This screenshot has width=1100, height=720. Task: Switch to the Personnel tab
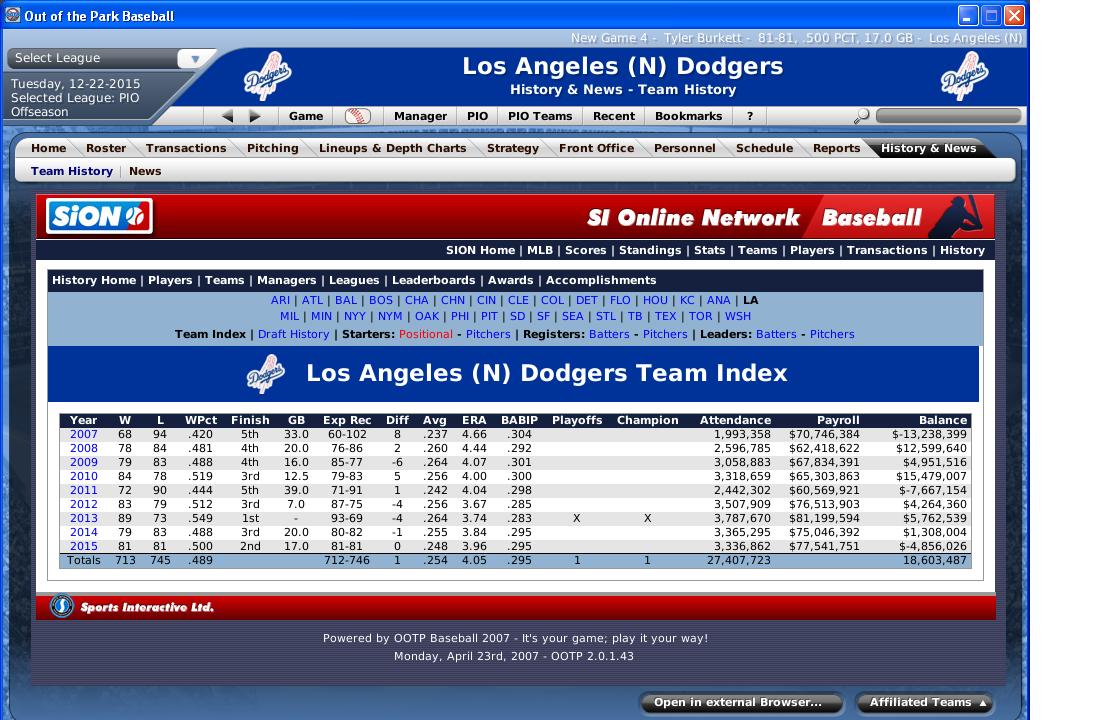[x=685, y=148]
